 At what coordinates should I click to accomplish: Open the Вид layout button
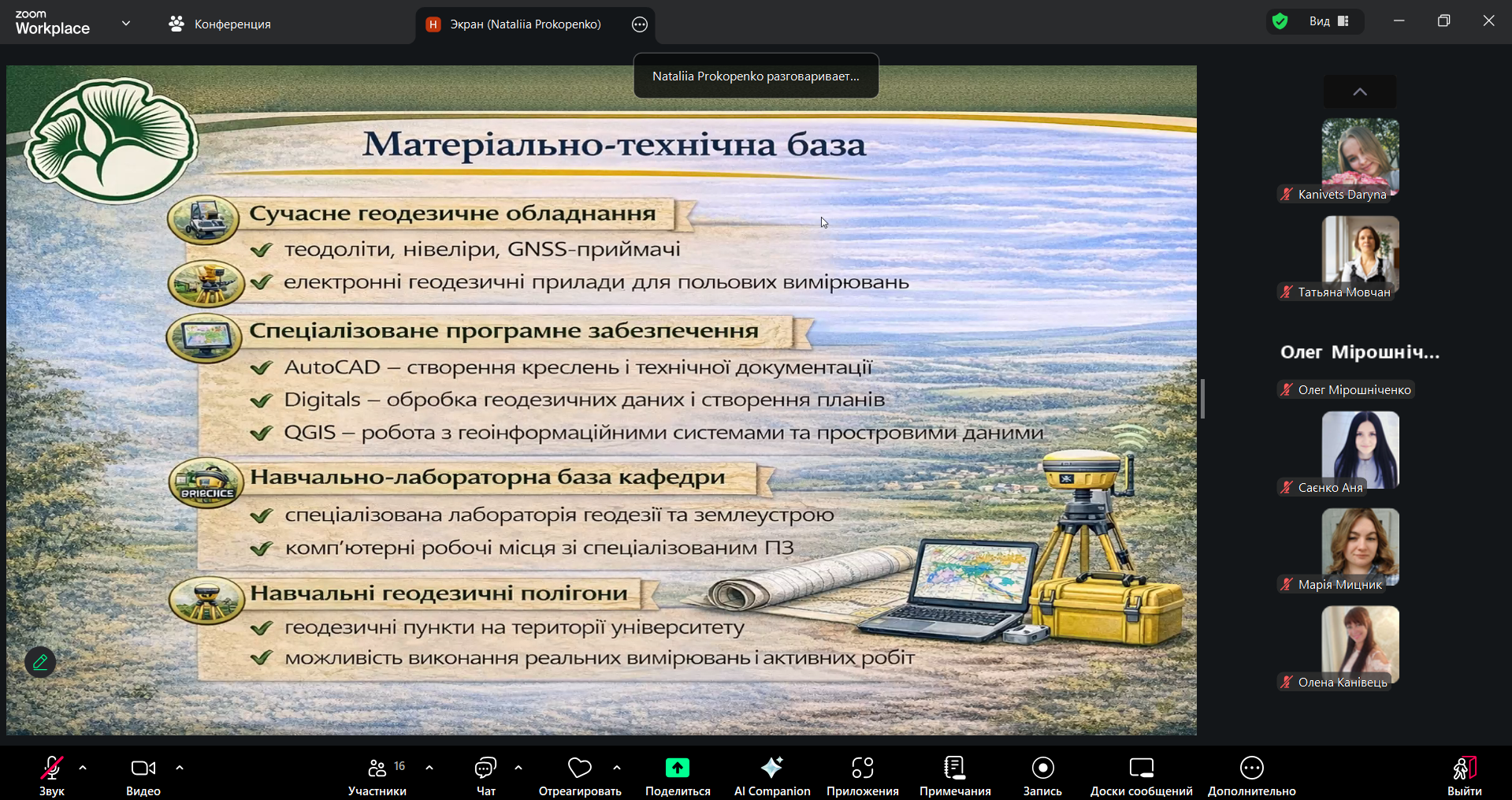[x=1328, y=21]
